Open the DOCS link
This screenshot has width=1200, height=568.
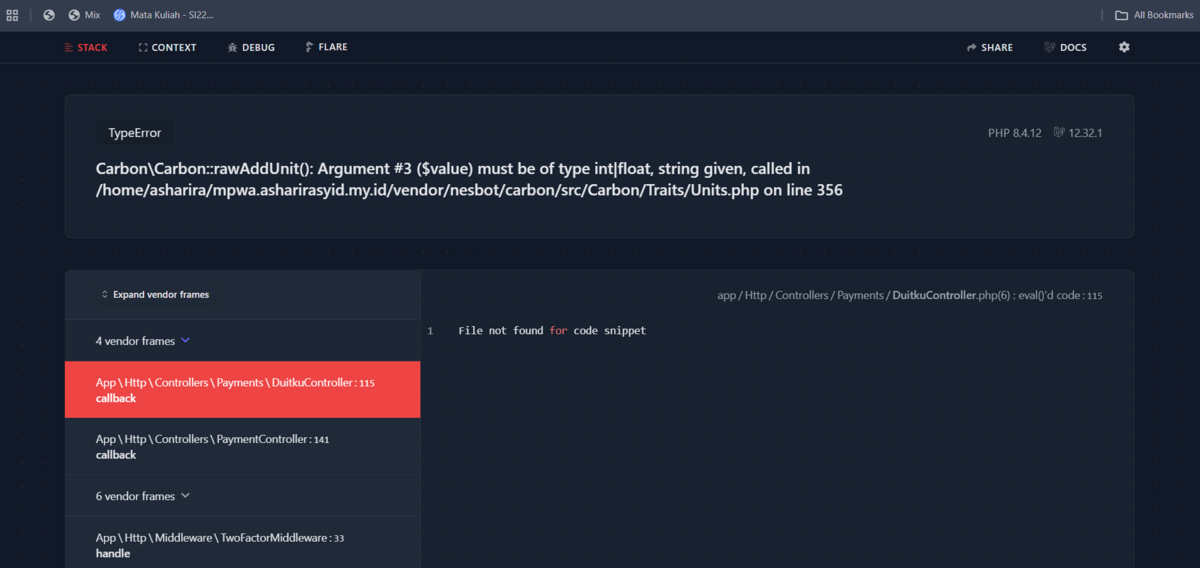point(1065,47)
